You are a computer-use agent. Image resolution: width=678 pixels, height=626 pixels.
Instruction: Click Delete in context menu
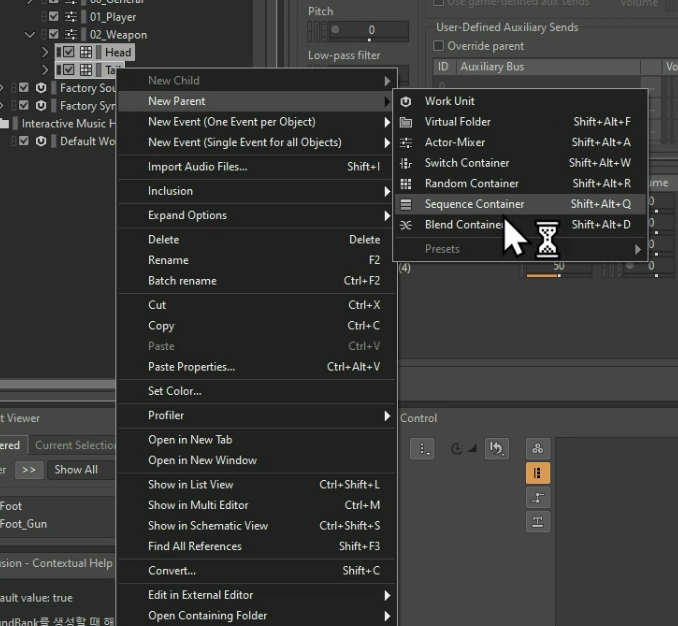pos(257,240)
